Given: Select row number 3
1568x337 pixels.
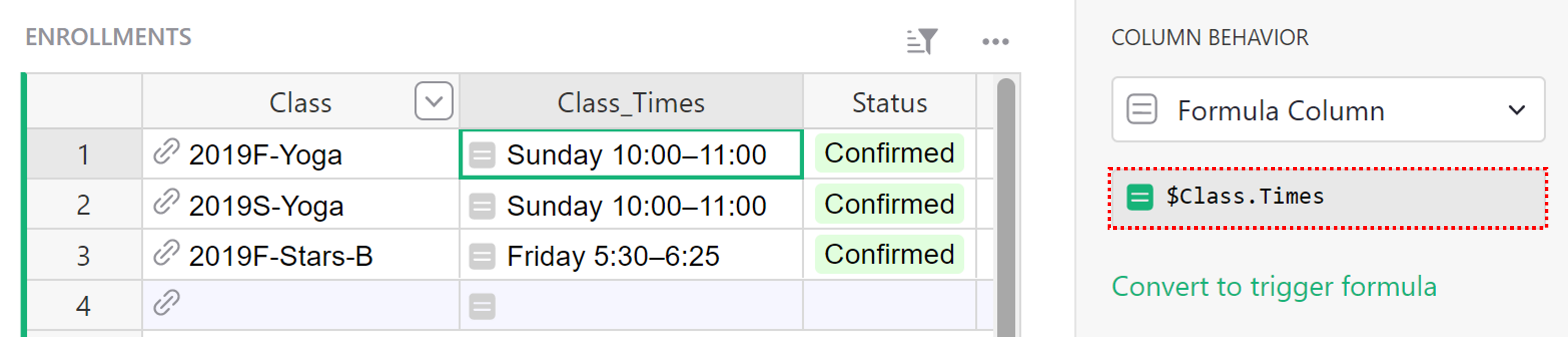Looking at the screenshot, I should pos(84,255).
